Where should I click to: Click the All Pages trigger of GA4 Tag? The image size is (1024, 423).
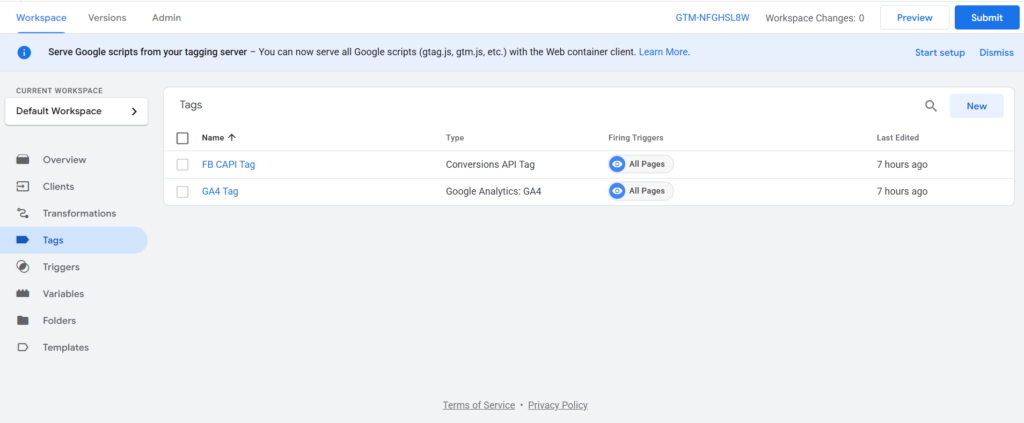click(641, 191)
